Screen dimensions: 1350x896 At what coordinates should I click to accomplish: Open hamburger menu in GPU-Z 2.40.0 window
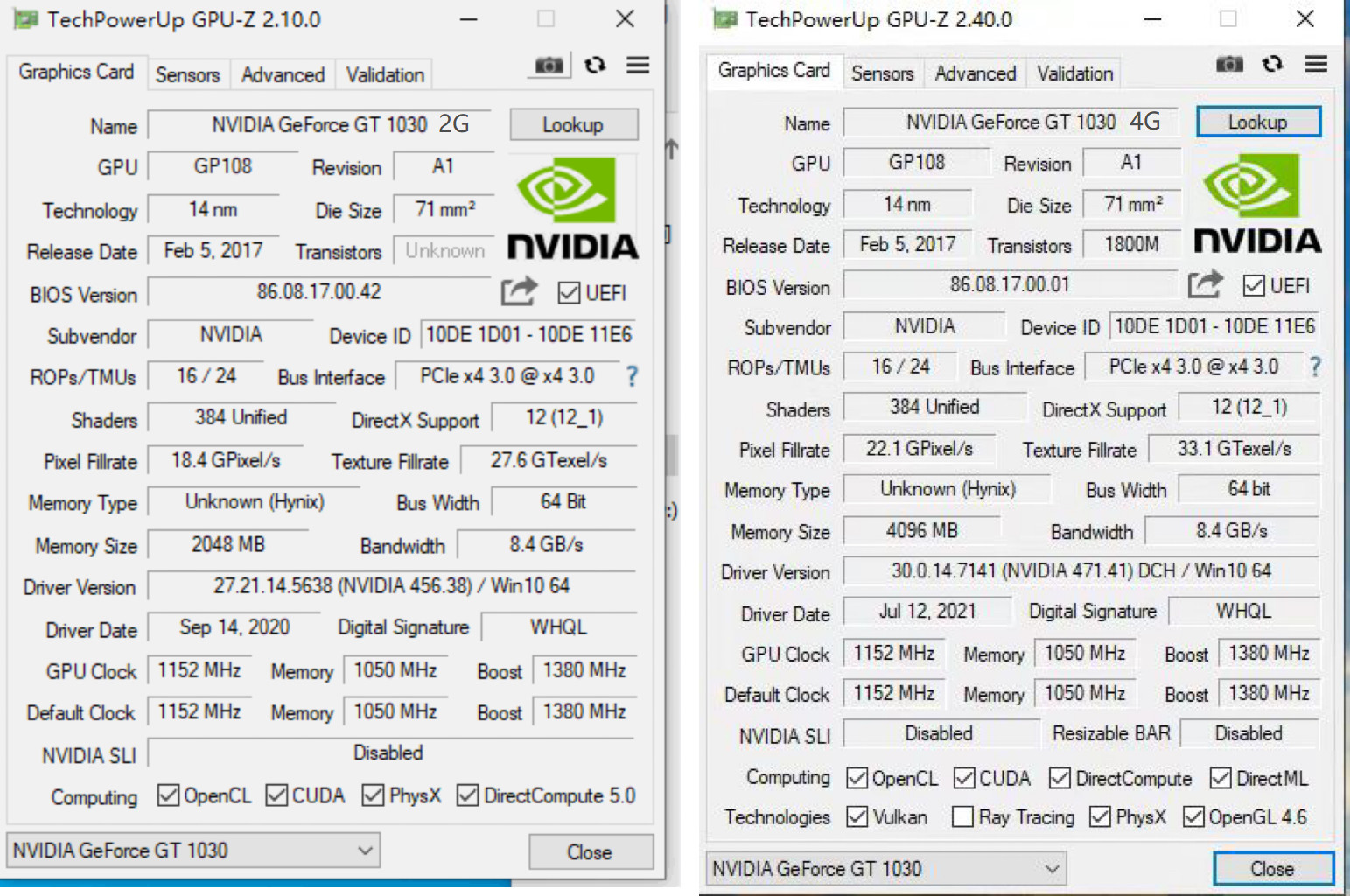(x=1316, y=64)
